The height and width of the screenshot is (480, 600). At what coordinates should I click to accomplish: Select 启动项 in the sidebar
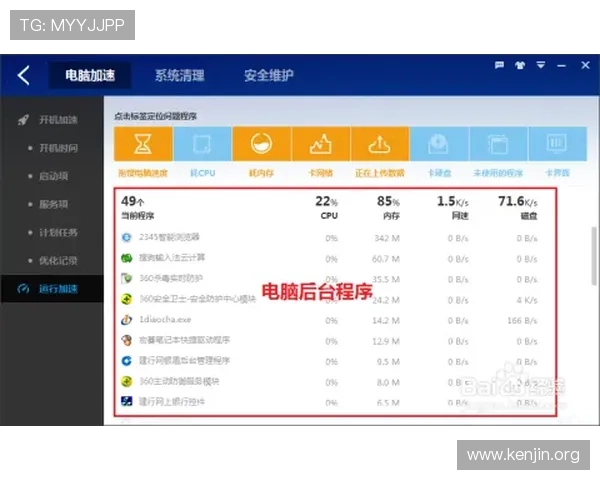click(52, 176)
